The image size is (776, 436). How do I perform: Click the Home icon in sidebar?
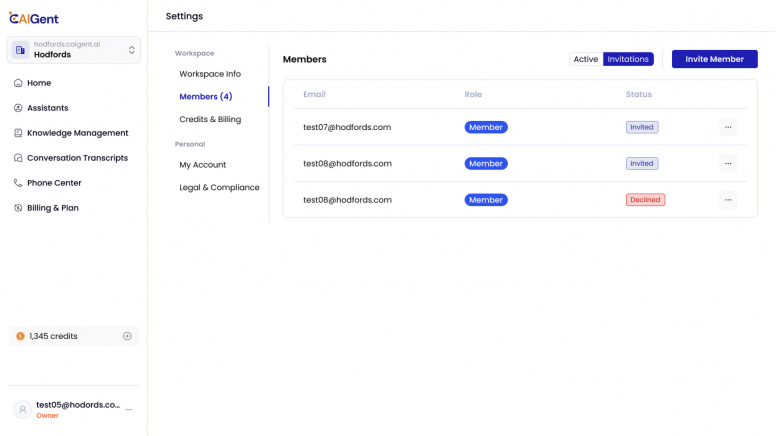tap(18, 83)
